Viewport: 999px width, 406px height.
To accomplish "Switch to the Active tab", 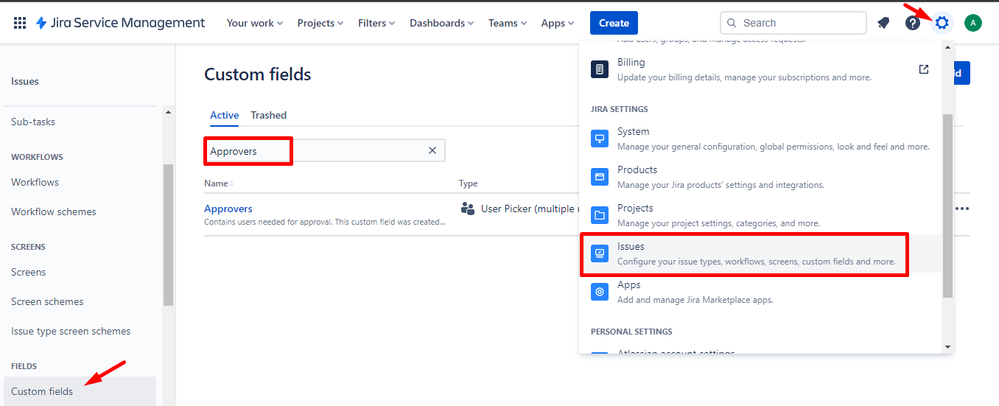I will [224, 115].
